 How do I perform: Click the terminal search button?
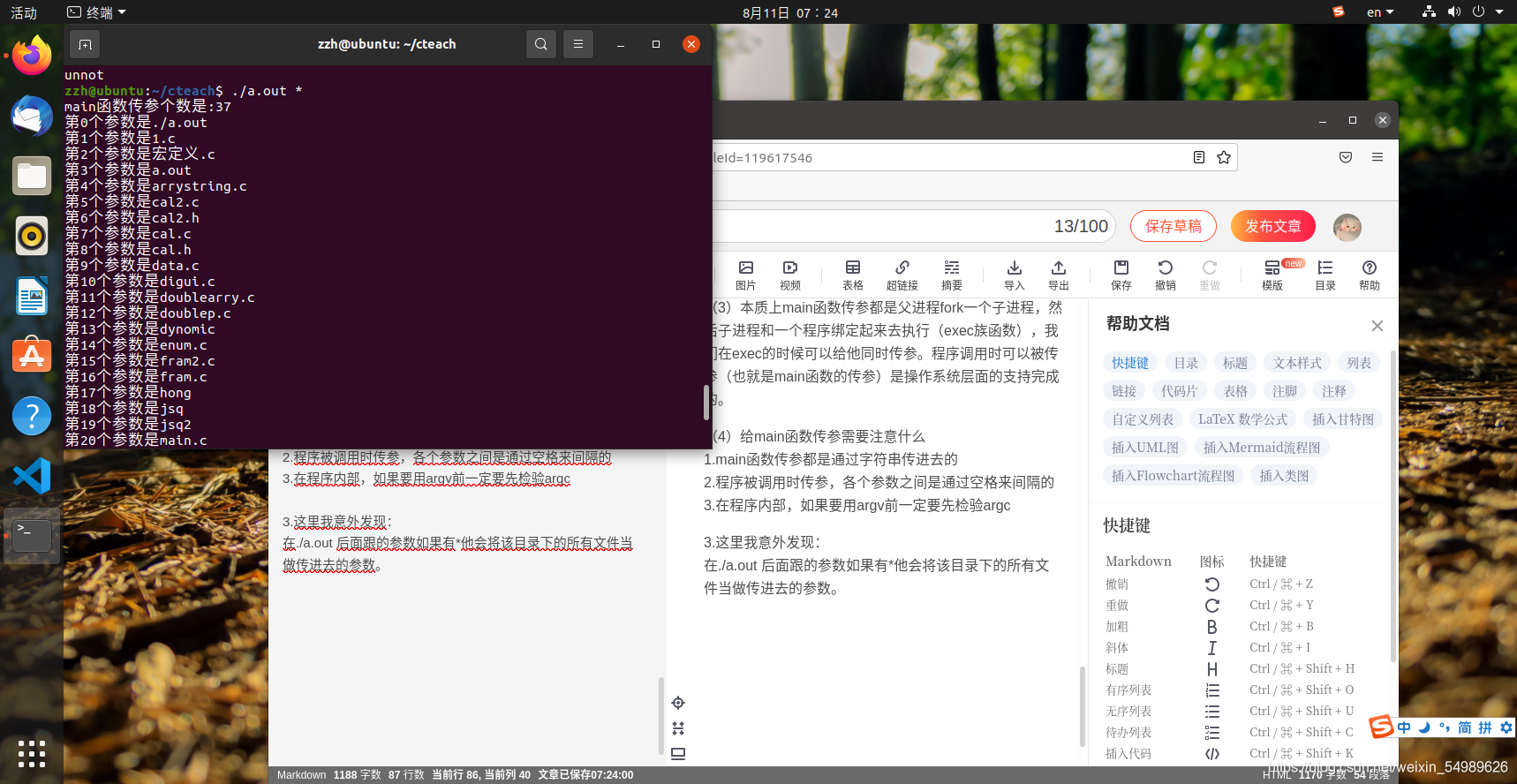click(x=541, y=44)
